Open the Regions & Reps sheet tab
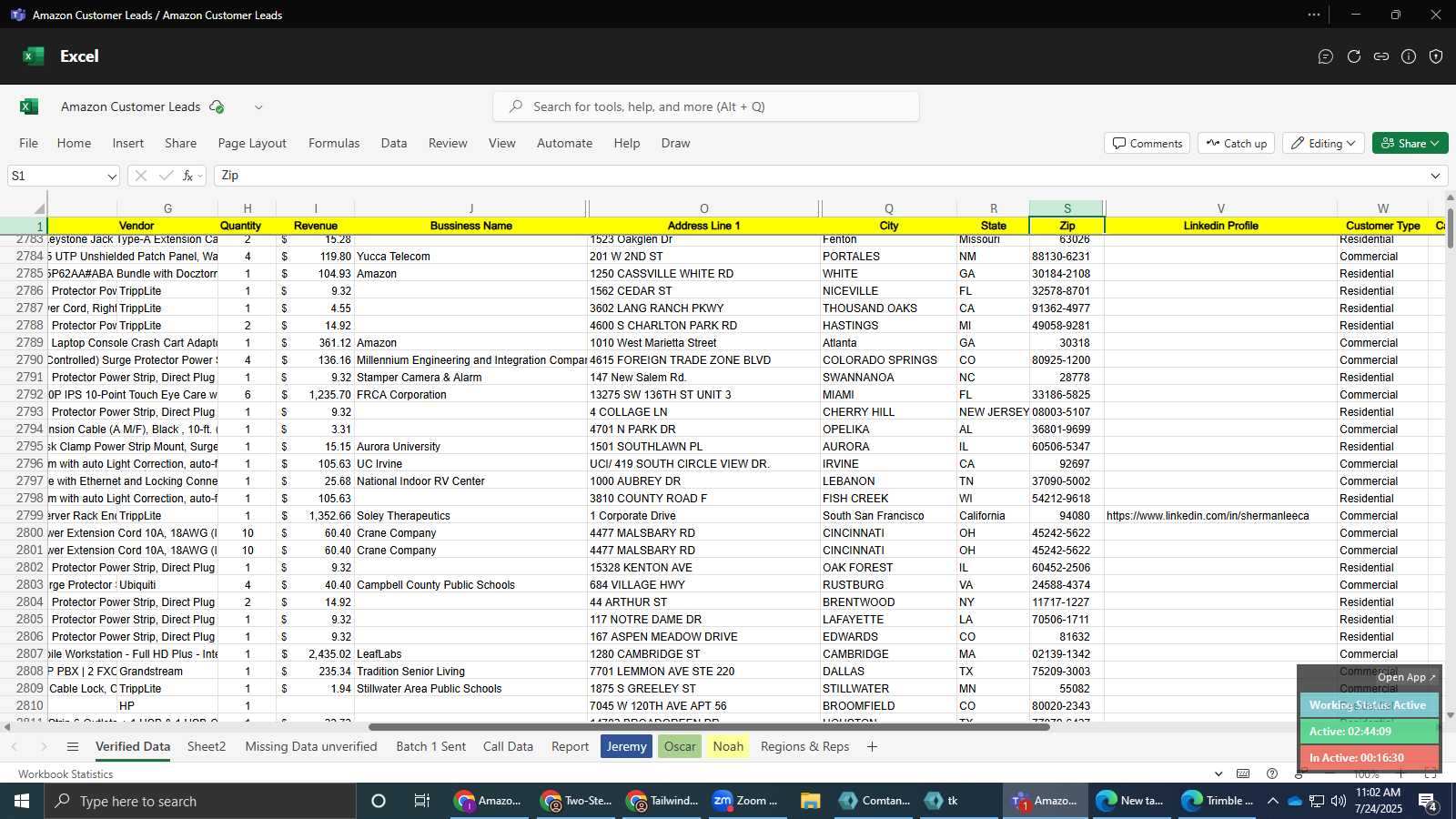 click(804, 746)
